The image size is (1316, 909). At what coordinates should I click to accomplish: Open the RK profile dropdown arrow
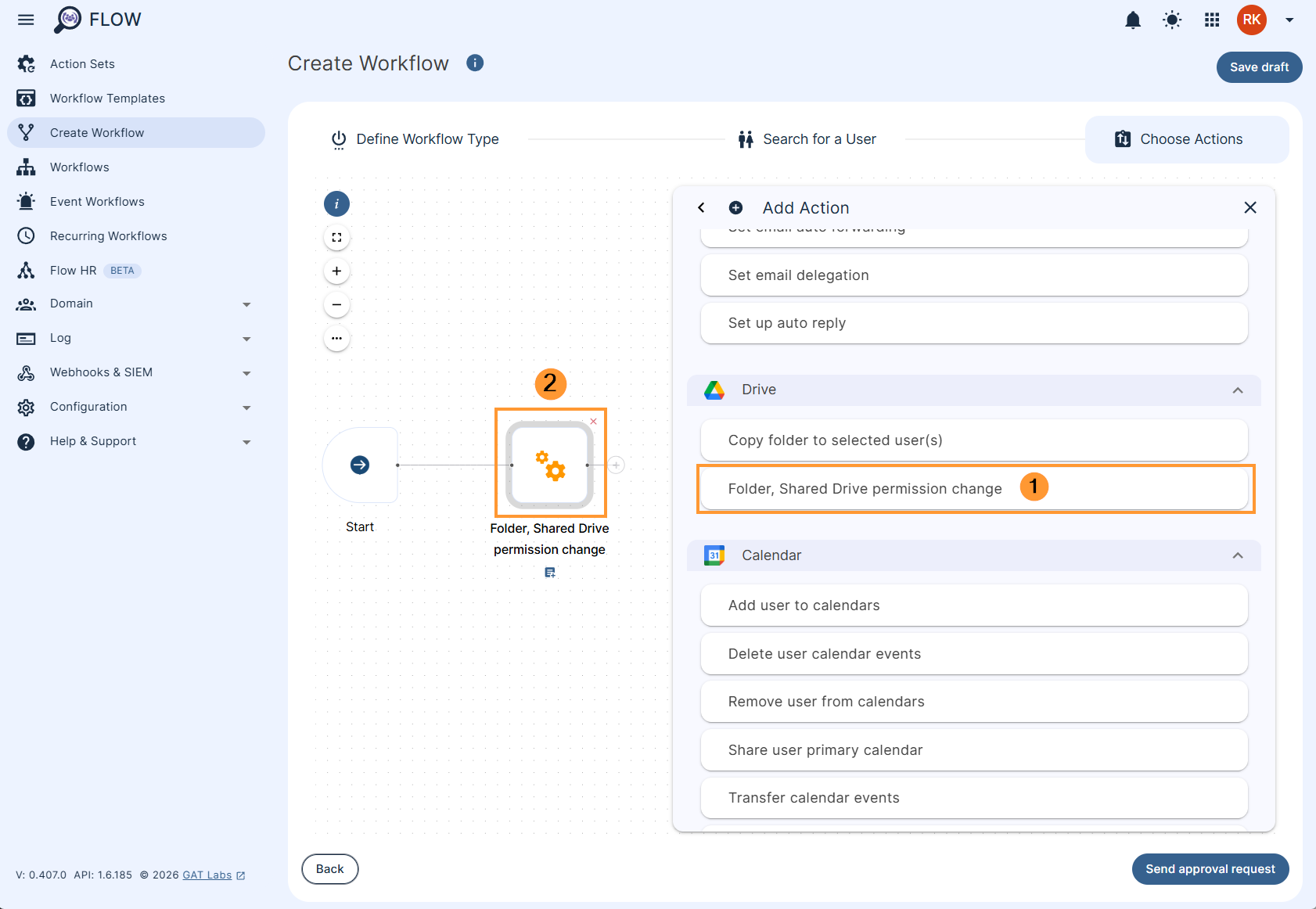point(1289,20)
